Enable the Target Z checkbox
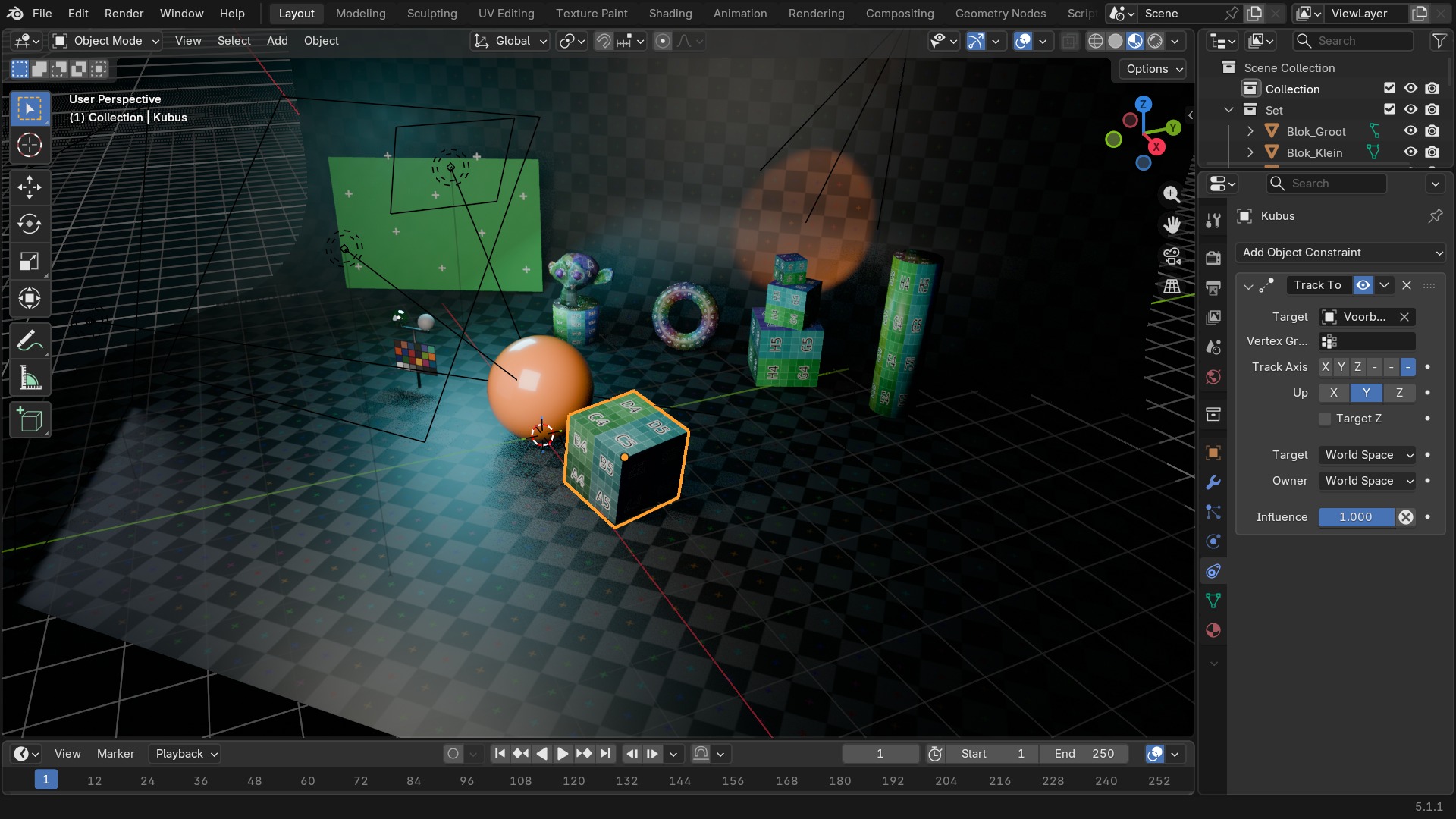1456x819 pixels. [x=1325, y=419]
